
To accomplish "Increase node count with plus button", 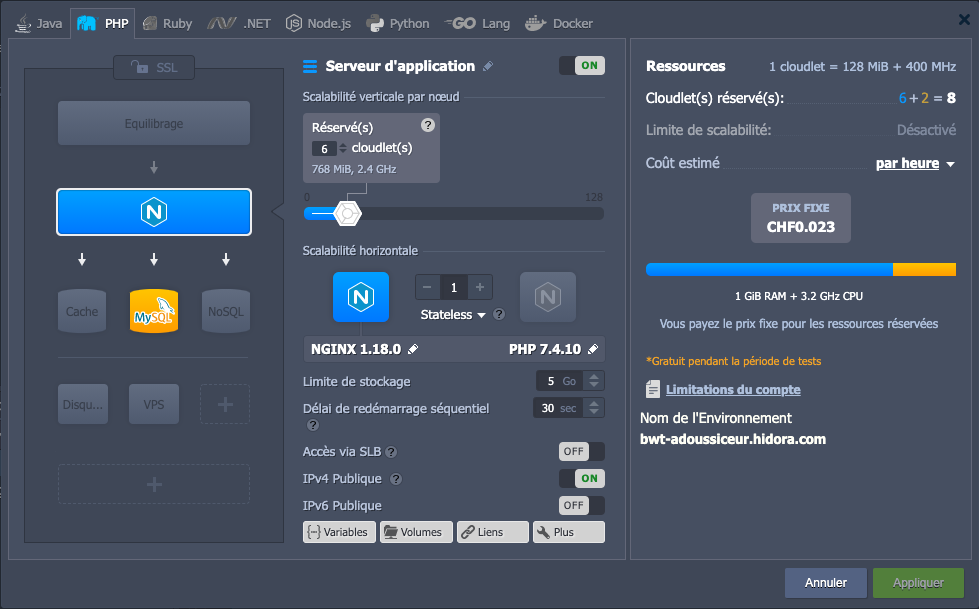I will (480, 287).
